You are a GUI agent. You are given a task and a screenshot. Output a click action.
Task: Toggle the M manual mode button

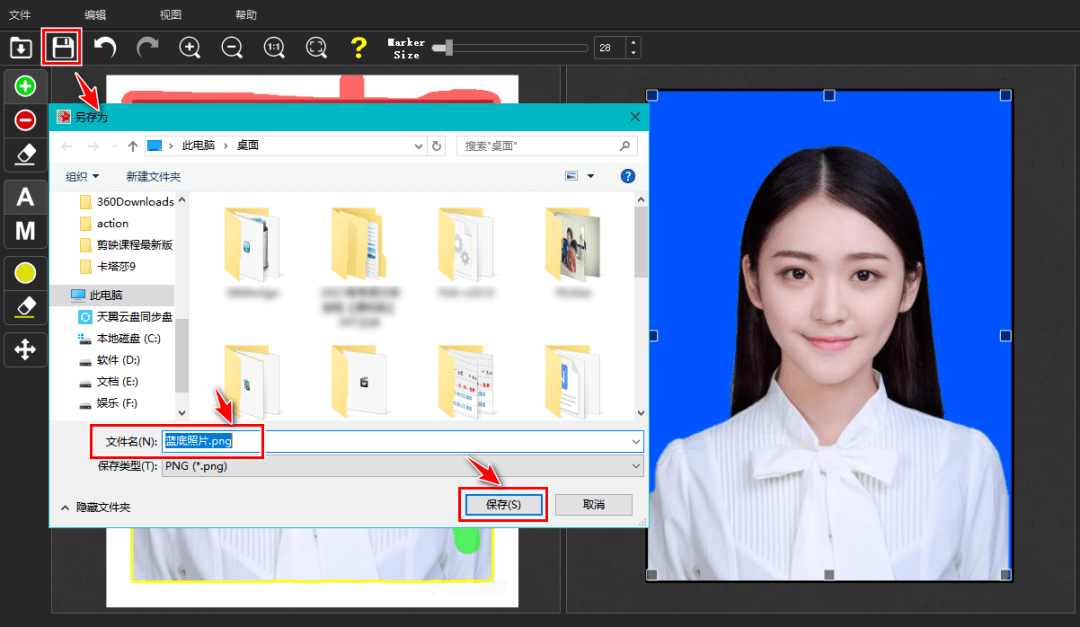(x=26, y=232)
